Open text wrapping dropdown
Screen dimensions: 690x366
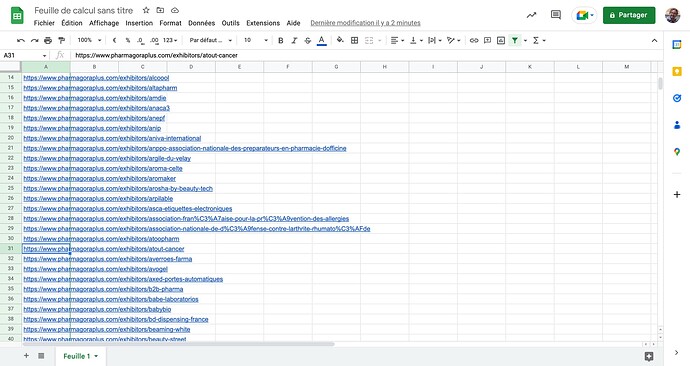(x=434, y=40)
